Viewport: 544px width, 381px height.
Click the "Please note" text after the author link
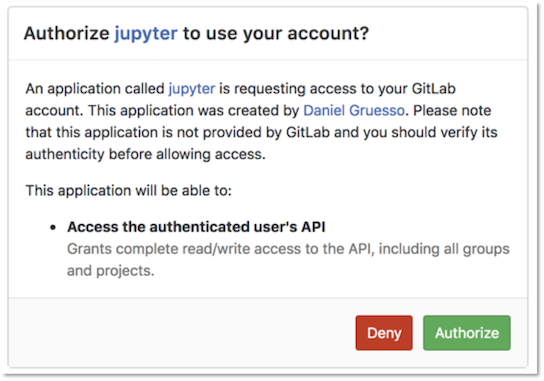pyautogui.click(x=452, y=111)
